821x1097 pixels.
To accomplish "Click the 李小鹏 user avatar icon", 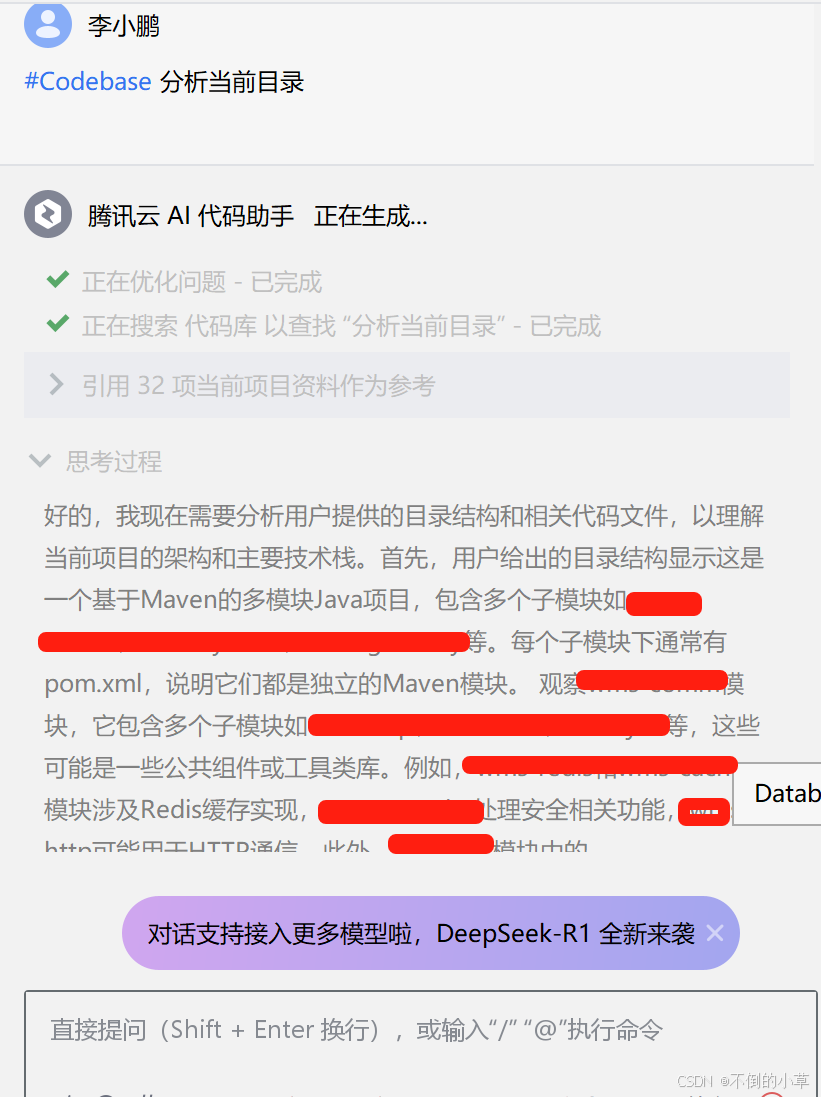I will [48, 24].
